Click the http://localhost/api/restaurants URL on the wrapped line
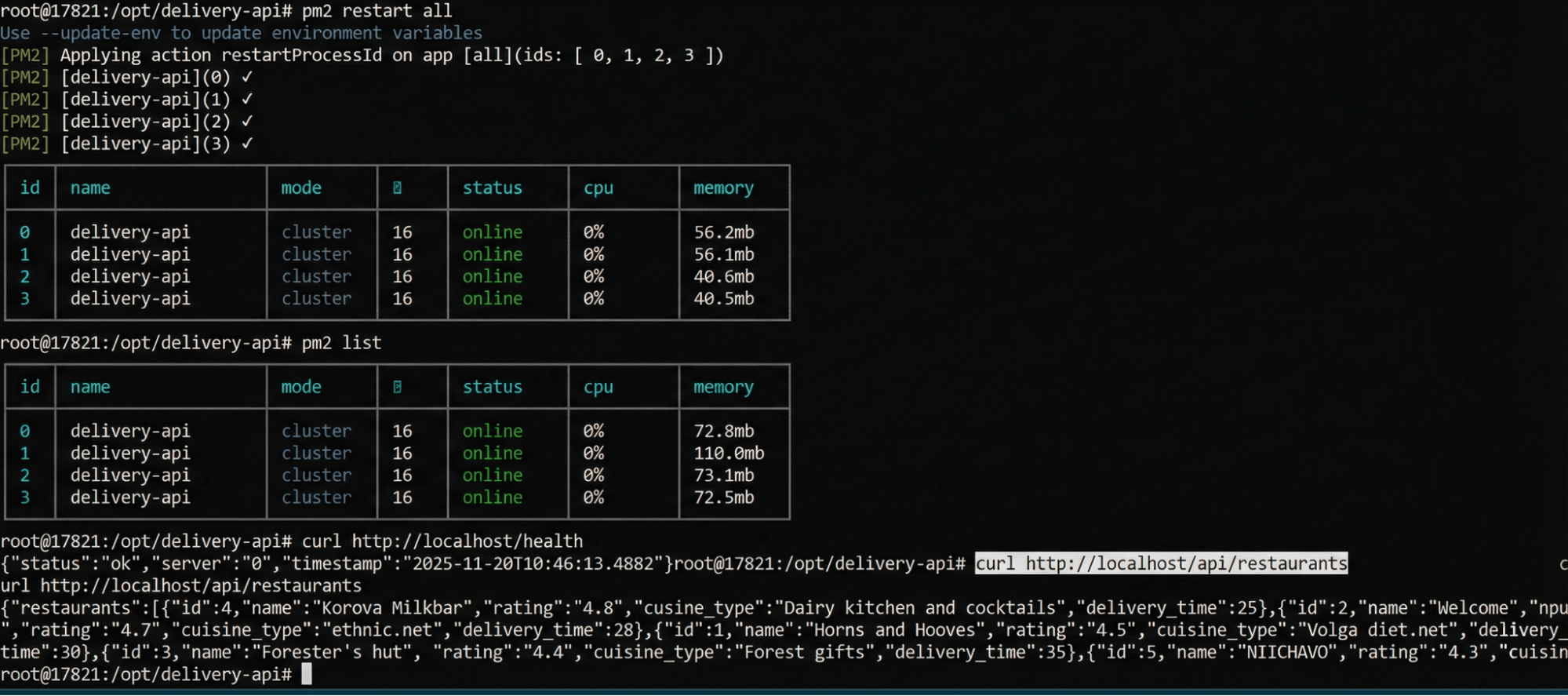The width and height of the screenshot is (1568, 696). [x=201, y=585]
